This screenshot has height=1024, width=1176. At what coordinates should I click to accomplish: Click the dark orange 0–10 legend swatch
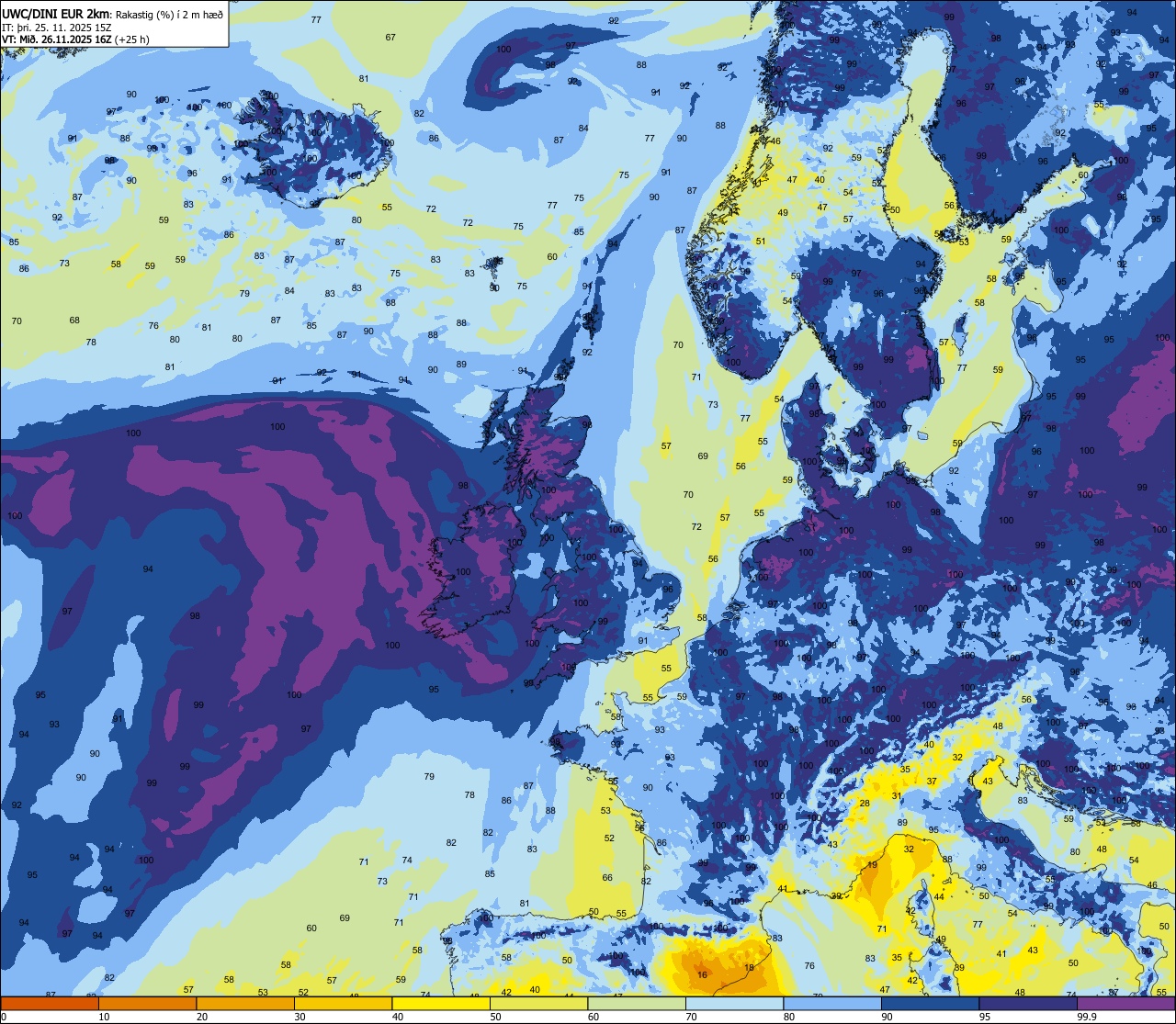(x=50, y=1003)
